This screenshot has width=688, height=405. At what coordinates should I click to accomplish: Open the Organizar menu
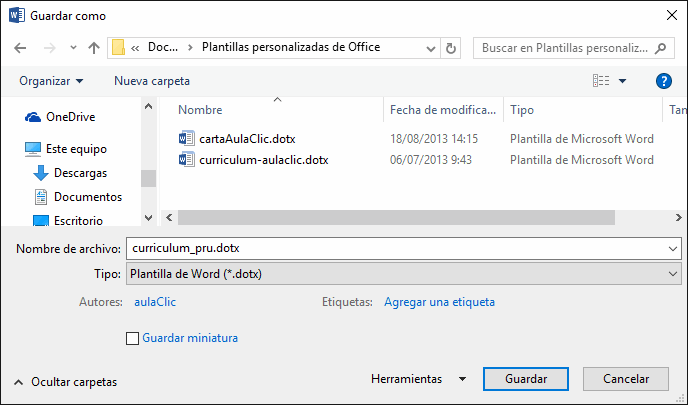[51, 81]
